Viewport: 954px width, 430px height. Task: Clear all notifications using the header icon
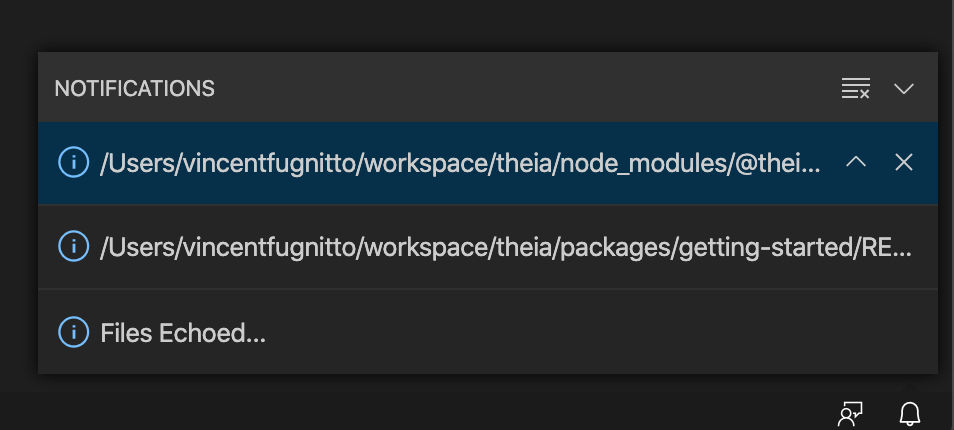point(855,88)
